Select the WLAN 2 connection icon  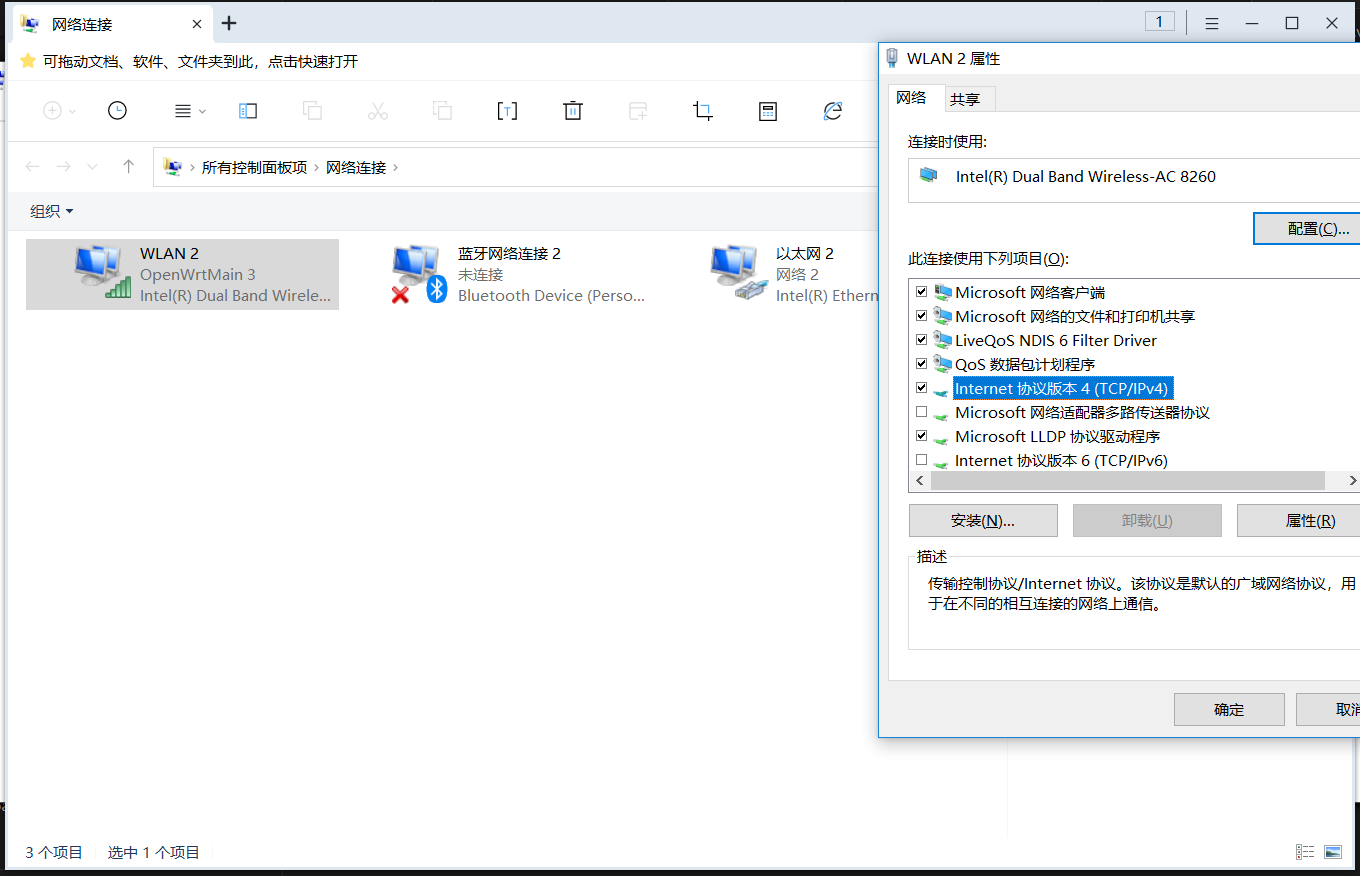[103, 273]
